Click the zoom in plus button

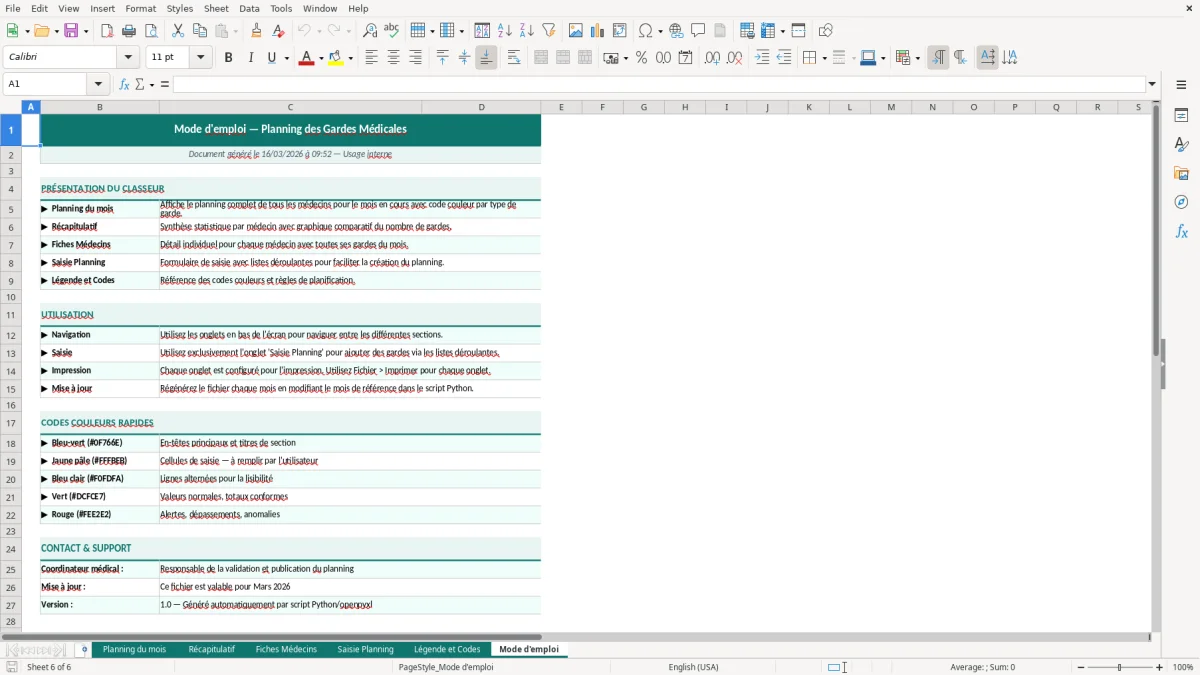pyautogui.click(x=1160, y=667)
